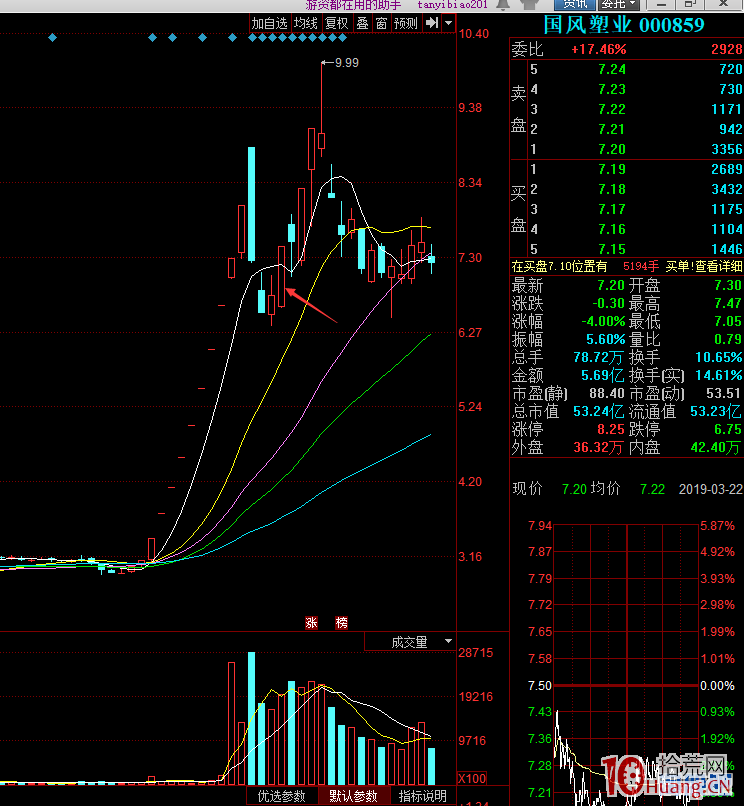Select sell level 4 at 7.23
The width and height of the screenshot is (744, 806).
pyautogui.click(x=627, y=89)
